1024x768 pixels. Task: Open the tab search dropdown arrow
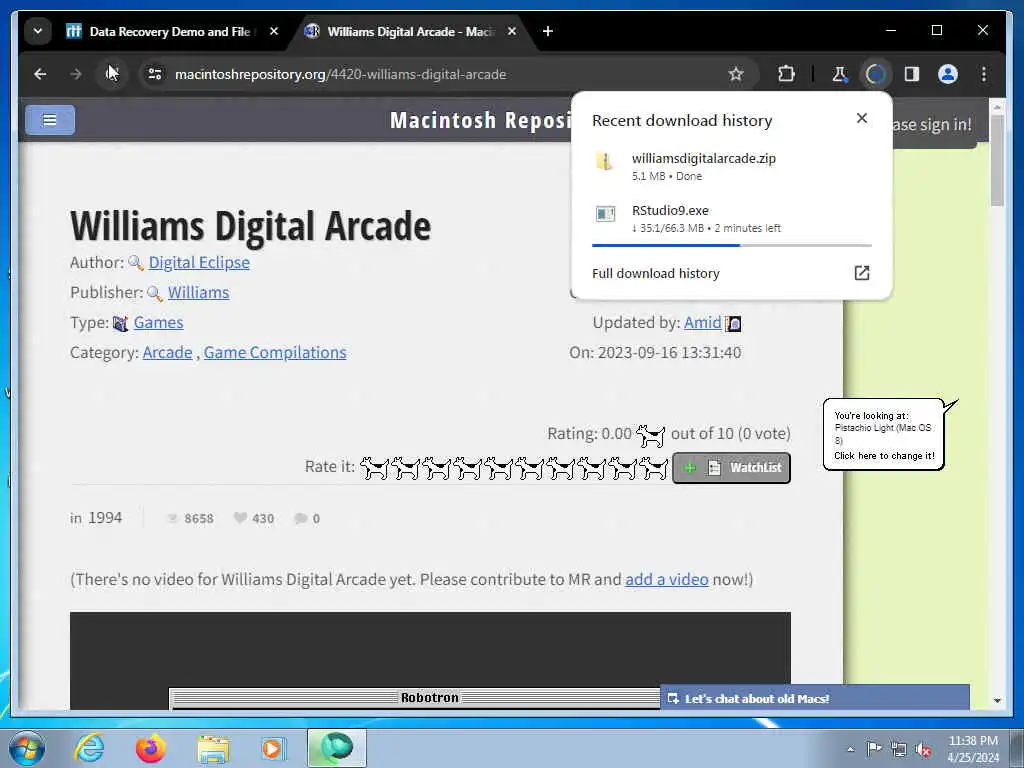pos(38,31)
